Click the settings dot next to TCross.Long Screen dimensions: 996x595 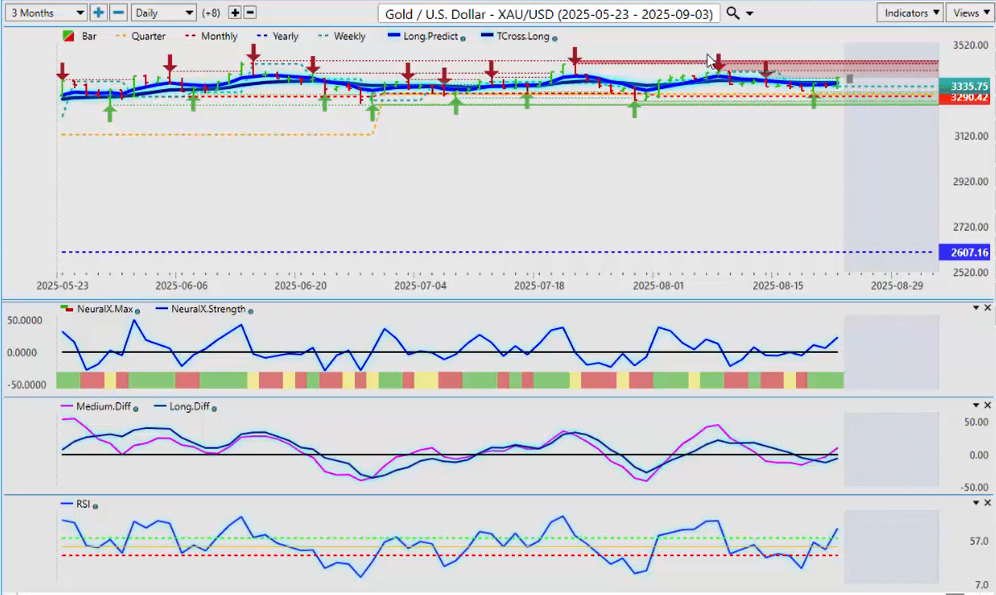coord(554,38)
